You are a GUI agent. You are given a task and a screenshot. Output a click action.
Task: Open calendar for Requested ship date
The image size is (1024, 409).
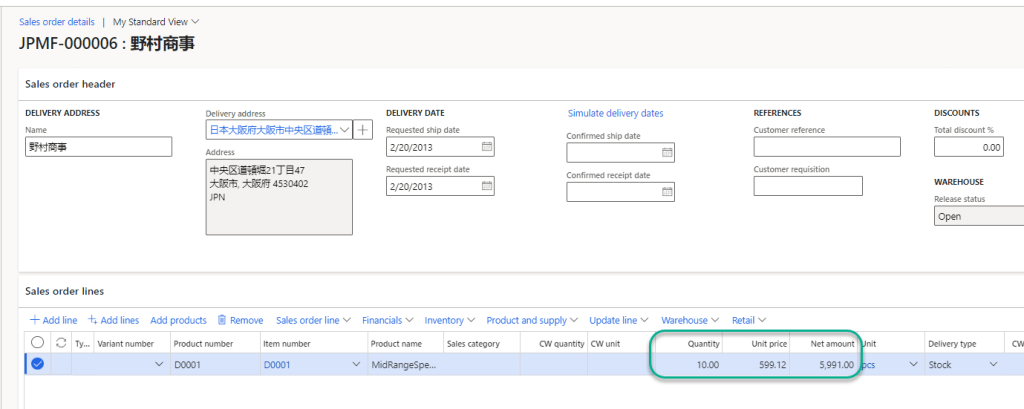tap(487, 147)
